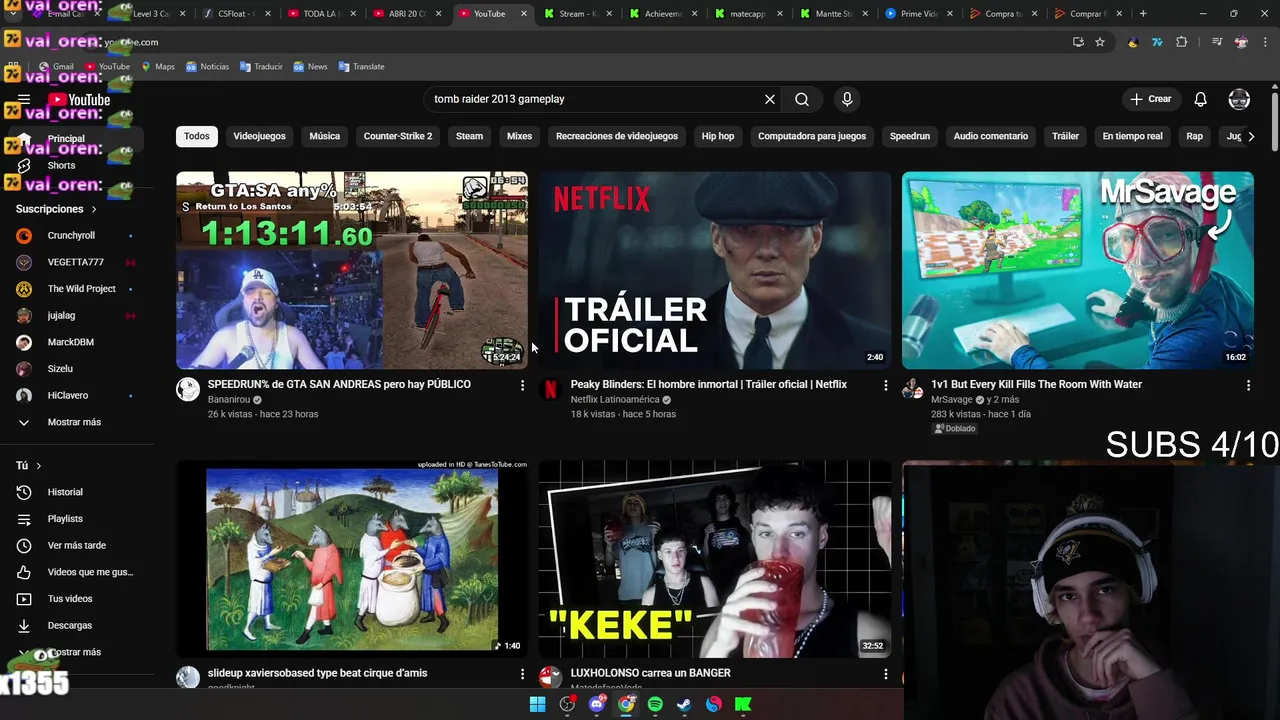Expand the Suscripciones section chevron
The height and width of the screenshot is (720, 1280).
pyautogui.click(x=94, y=209)
